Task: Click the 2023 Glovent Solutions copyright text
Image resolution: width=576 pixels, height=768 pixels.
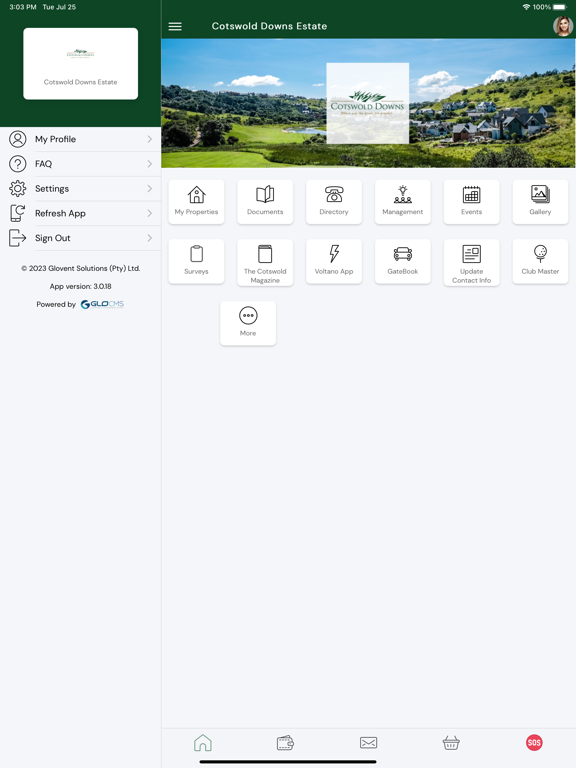Action: pyautogui.click(x=80, y=268)
